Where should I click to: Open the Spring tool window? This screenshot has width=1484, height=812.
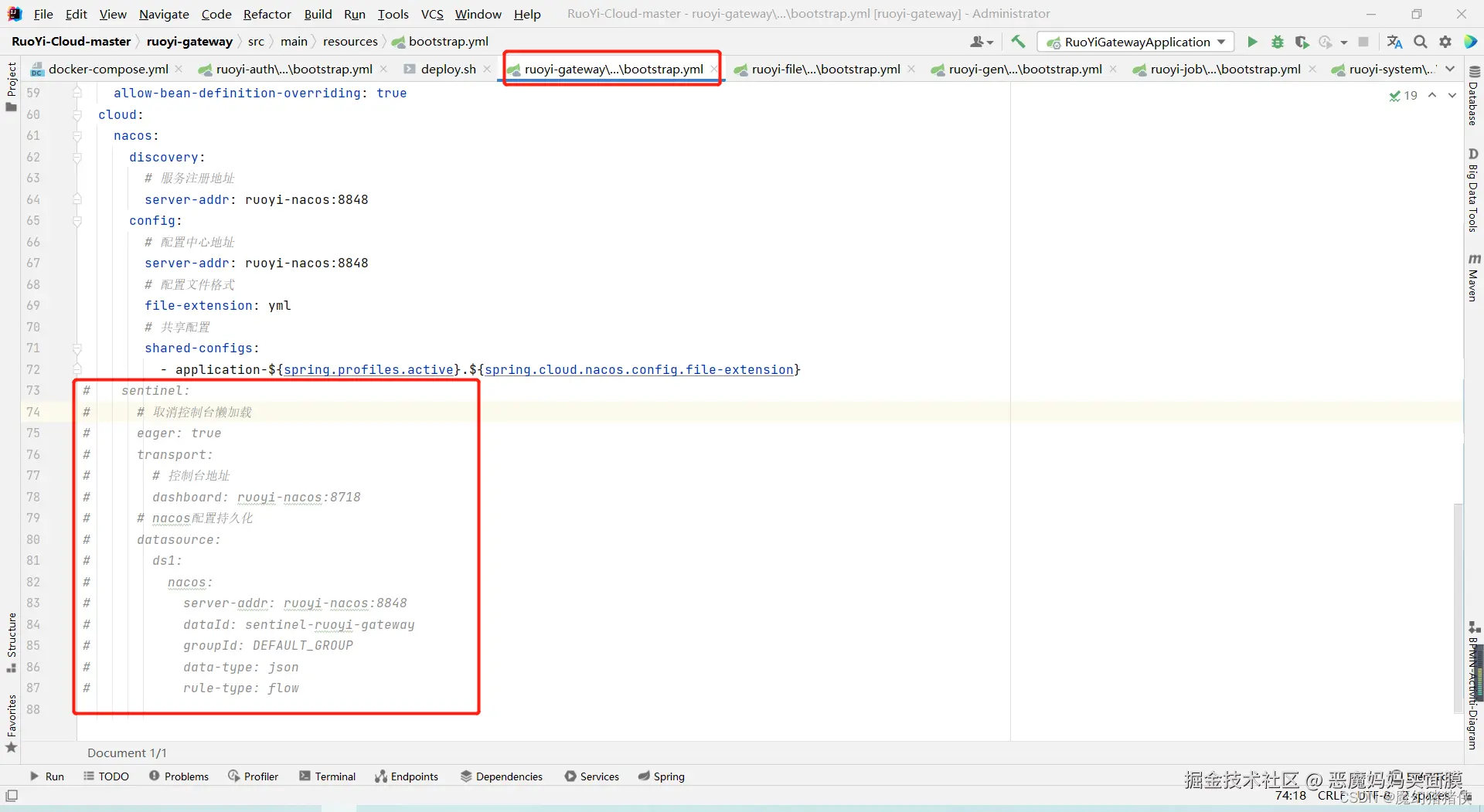pyautogui.click(x=662, y=776)
